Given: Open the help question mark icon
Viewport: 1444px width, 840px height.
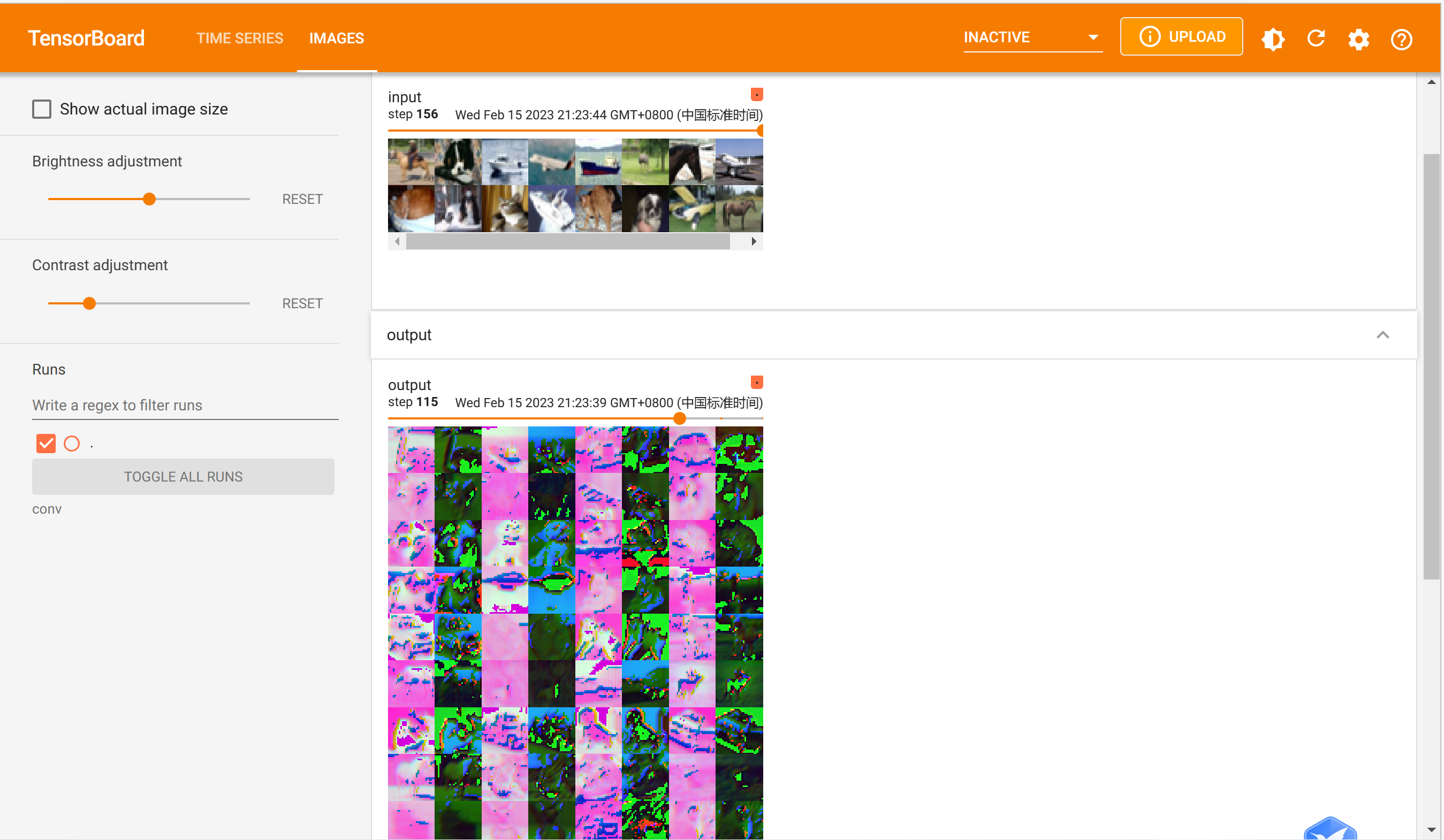Looking at the screenshot, I should 1401,39.
